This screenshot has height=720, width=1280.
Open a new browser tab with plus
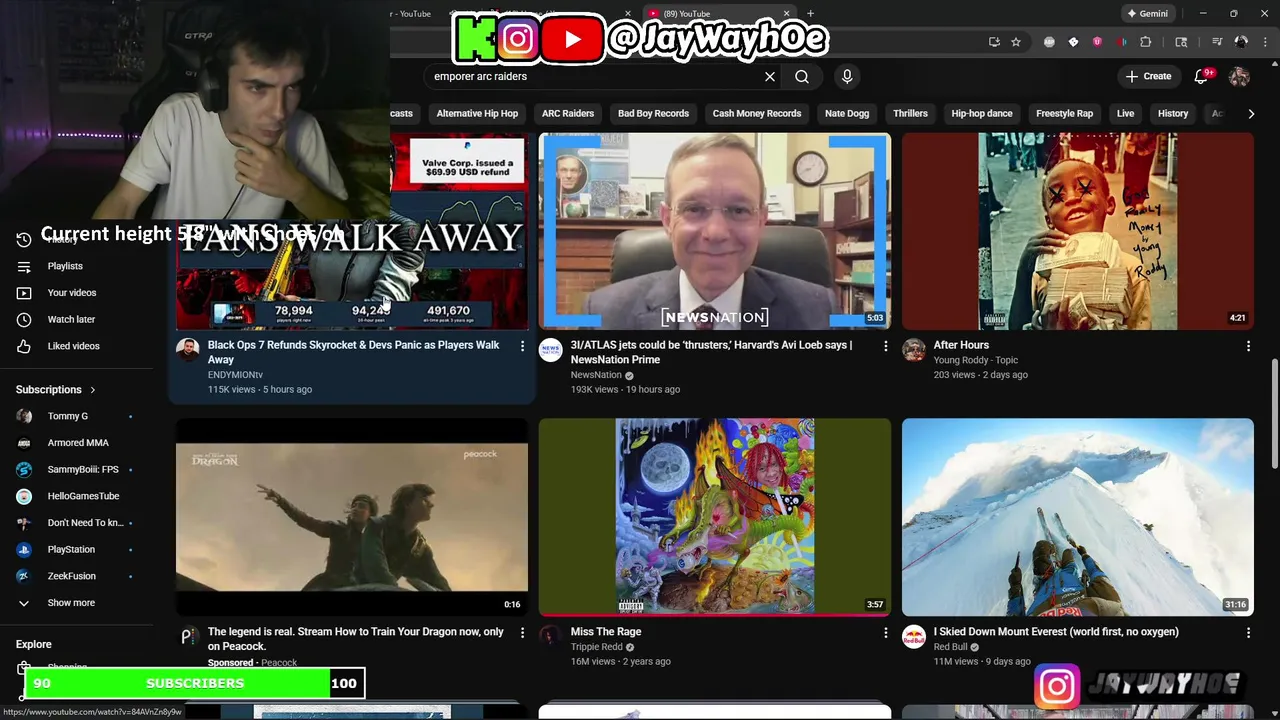810,14
